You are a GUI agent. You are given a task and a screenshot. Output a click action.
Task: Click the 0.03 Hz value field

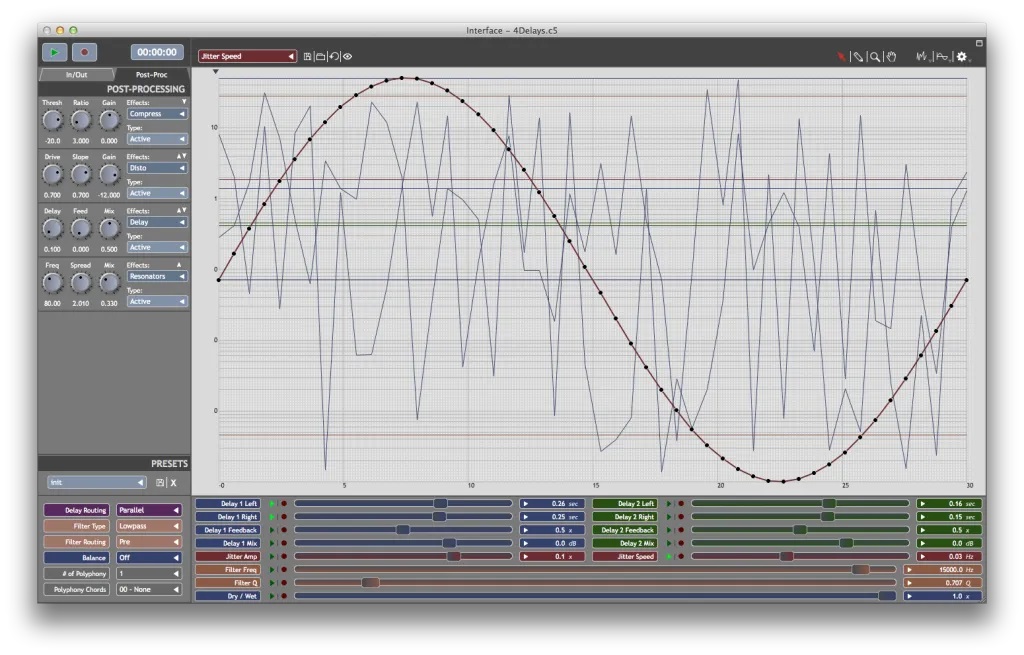point(950,557)
